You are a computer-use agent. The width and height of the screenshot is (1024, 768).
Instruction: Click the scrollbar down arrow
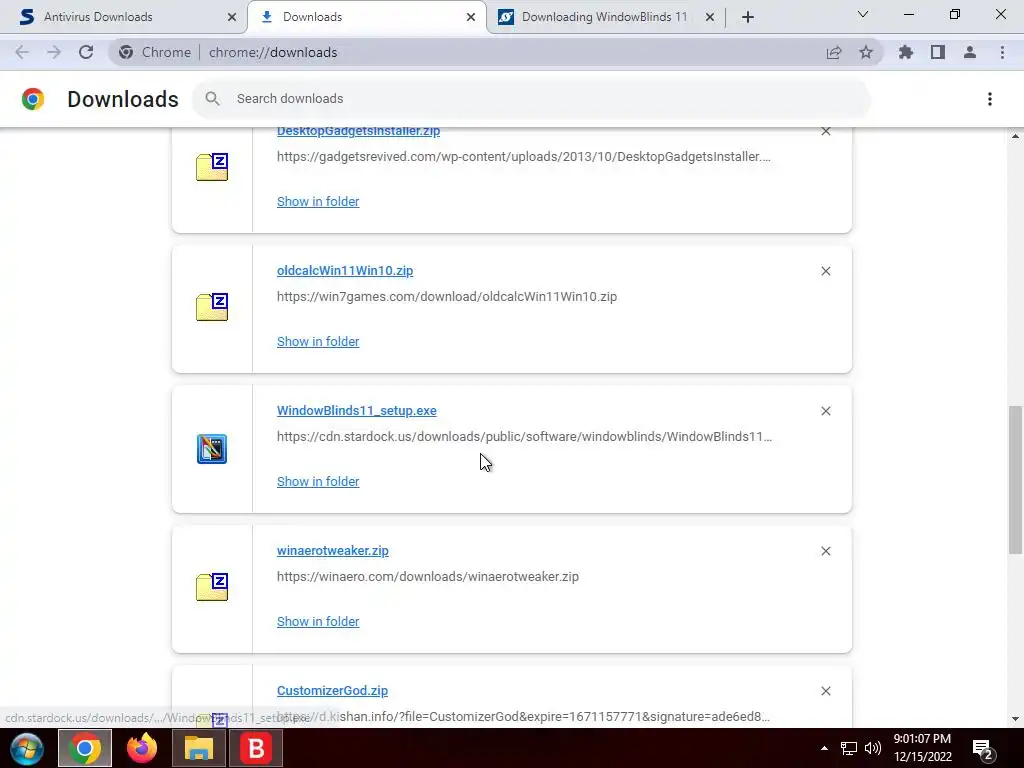[x=1015, y=719]
